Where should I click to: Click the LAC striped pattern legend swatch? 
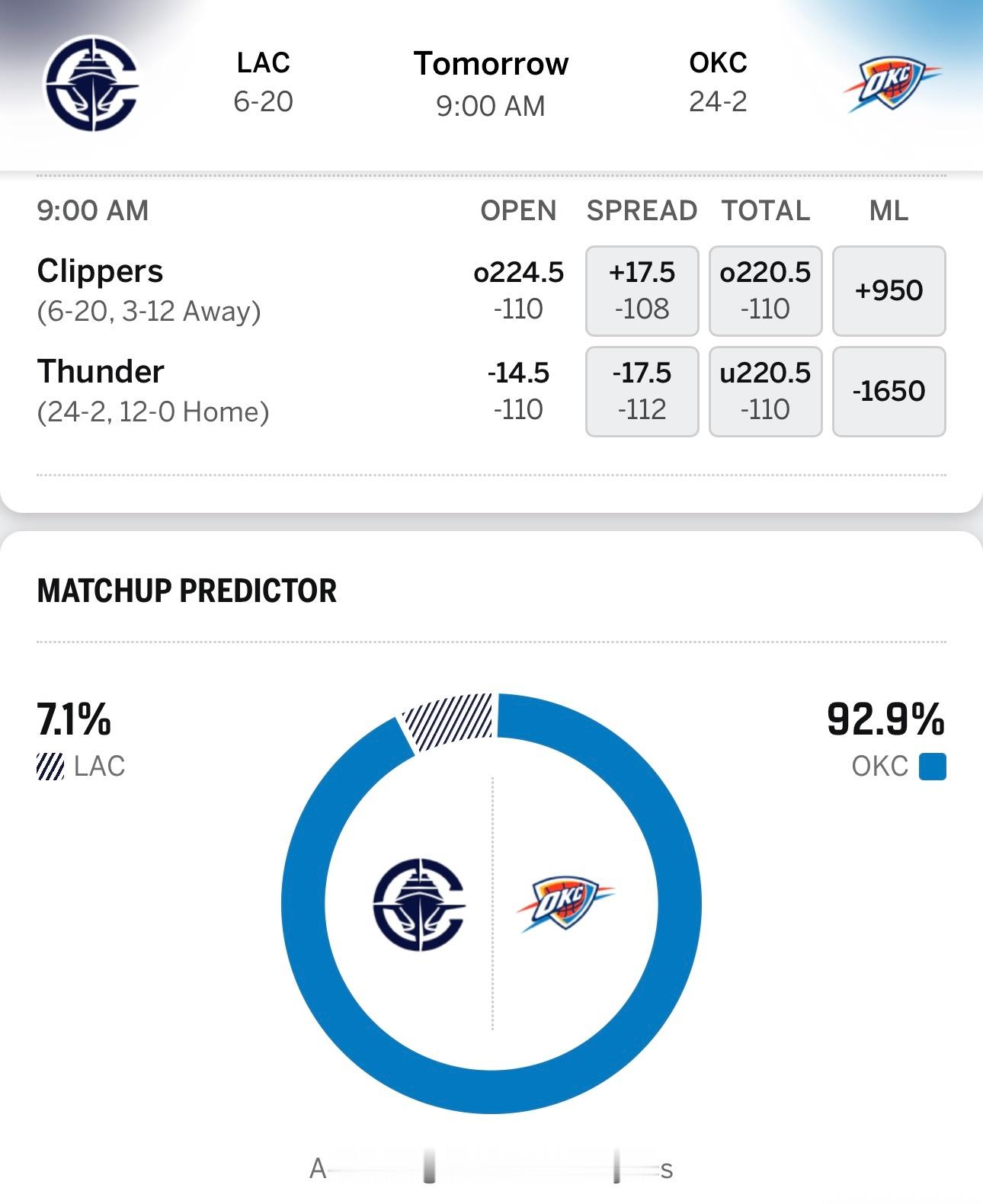(x=50, y=767)
